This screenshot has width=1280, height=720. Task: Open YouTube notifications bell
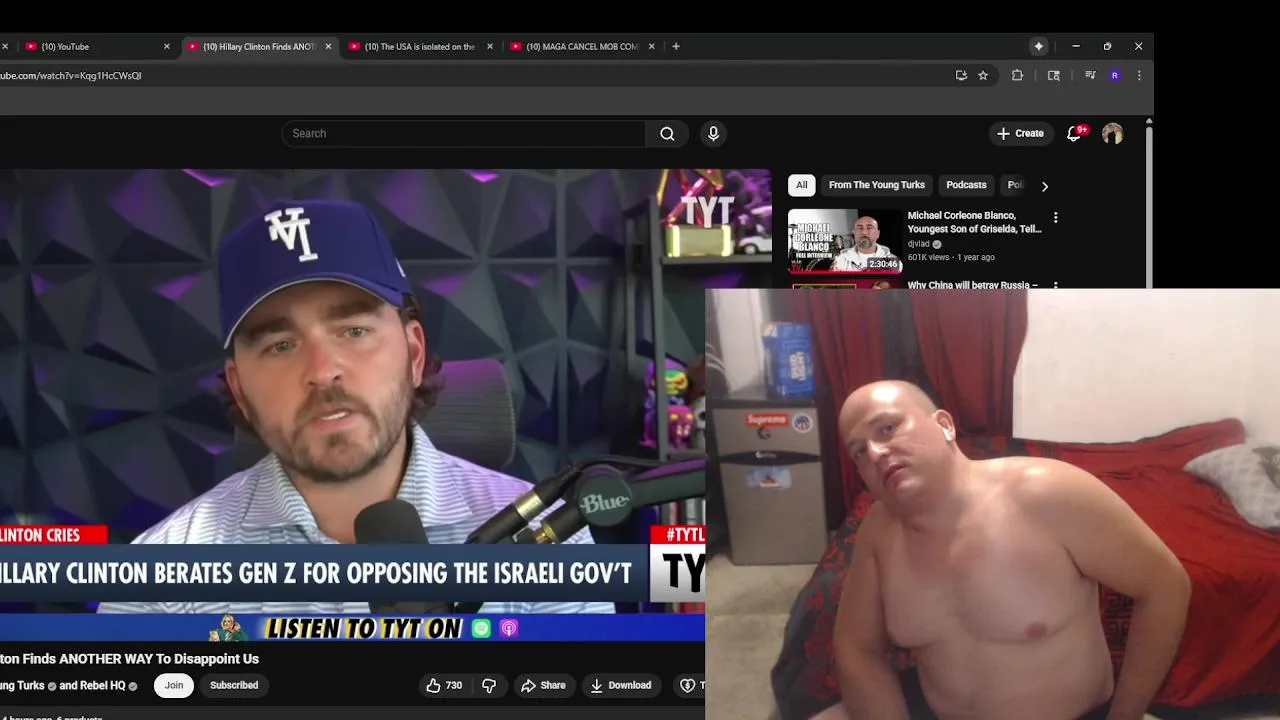1074,133
